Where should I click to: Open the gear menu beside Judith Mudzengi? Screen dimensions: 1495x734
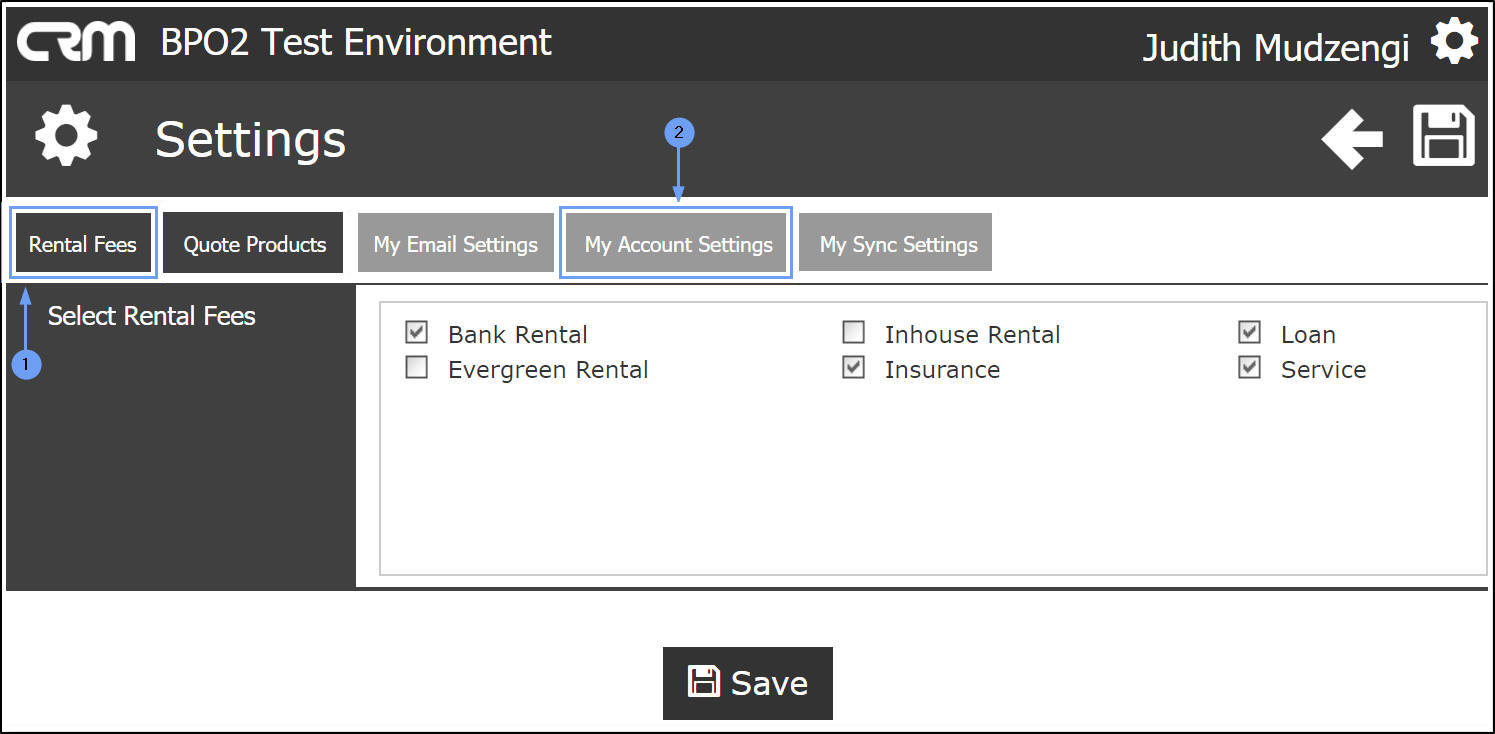(1453, 43)
